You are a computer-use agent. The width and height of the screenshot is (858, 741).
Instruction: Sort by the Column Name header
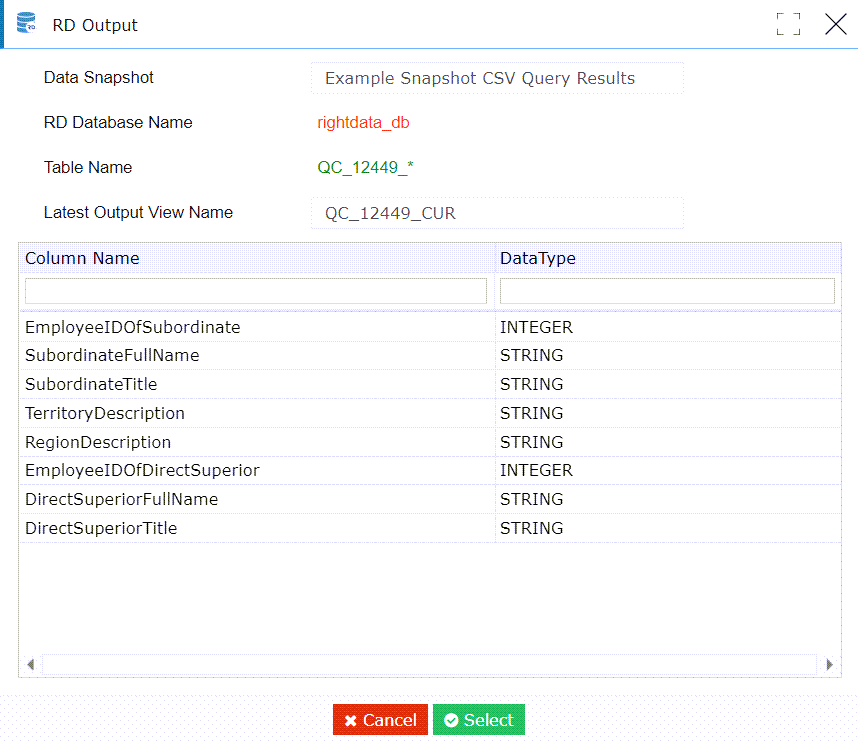point(82,258)
